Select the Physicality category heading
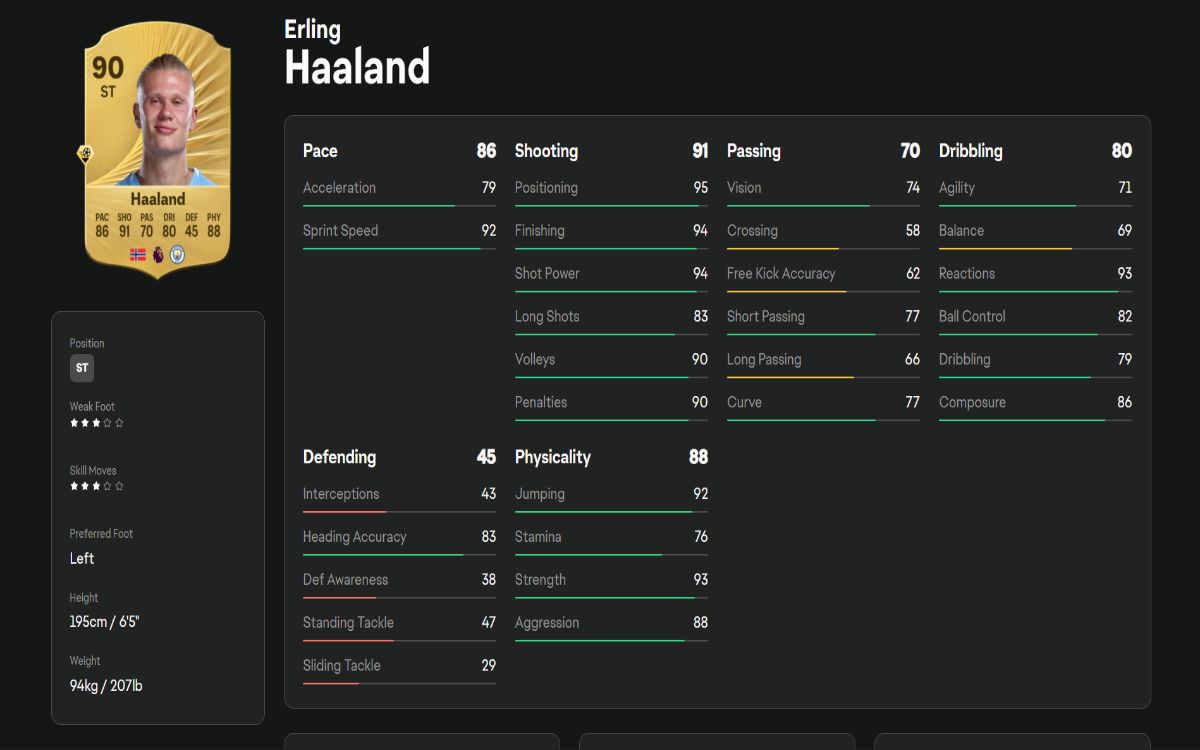Screen dimensions: 1200x750 point(552,457)
